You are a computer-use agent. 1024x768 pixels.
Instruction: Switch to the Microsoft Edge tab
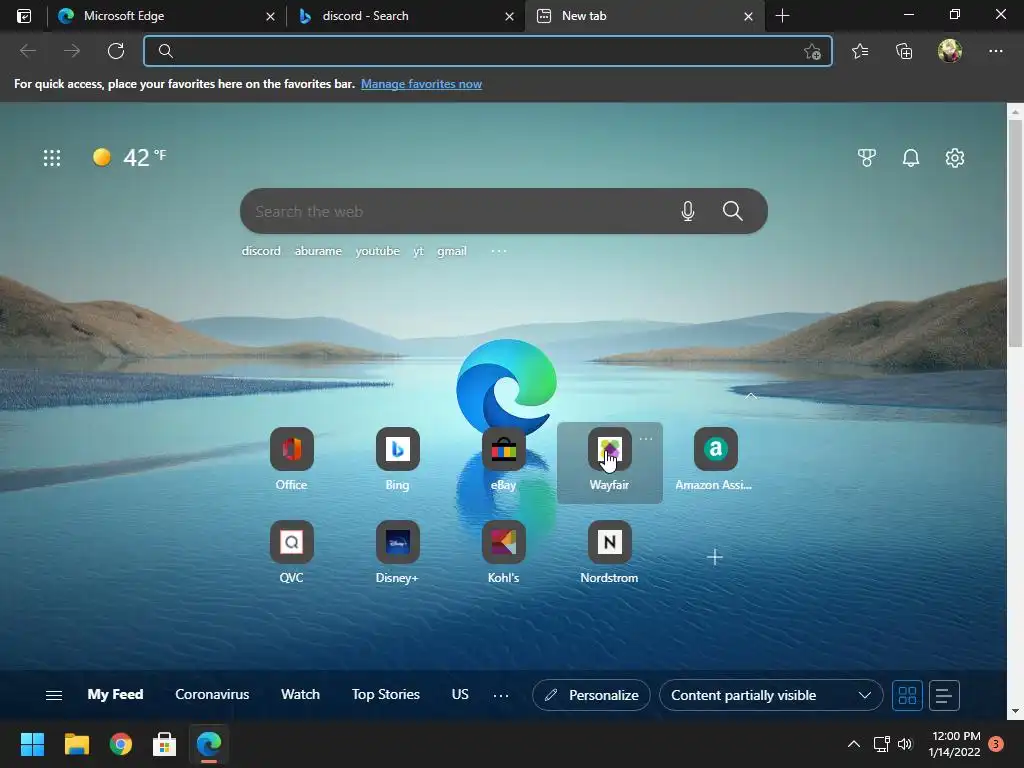click(166, 16)
